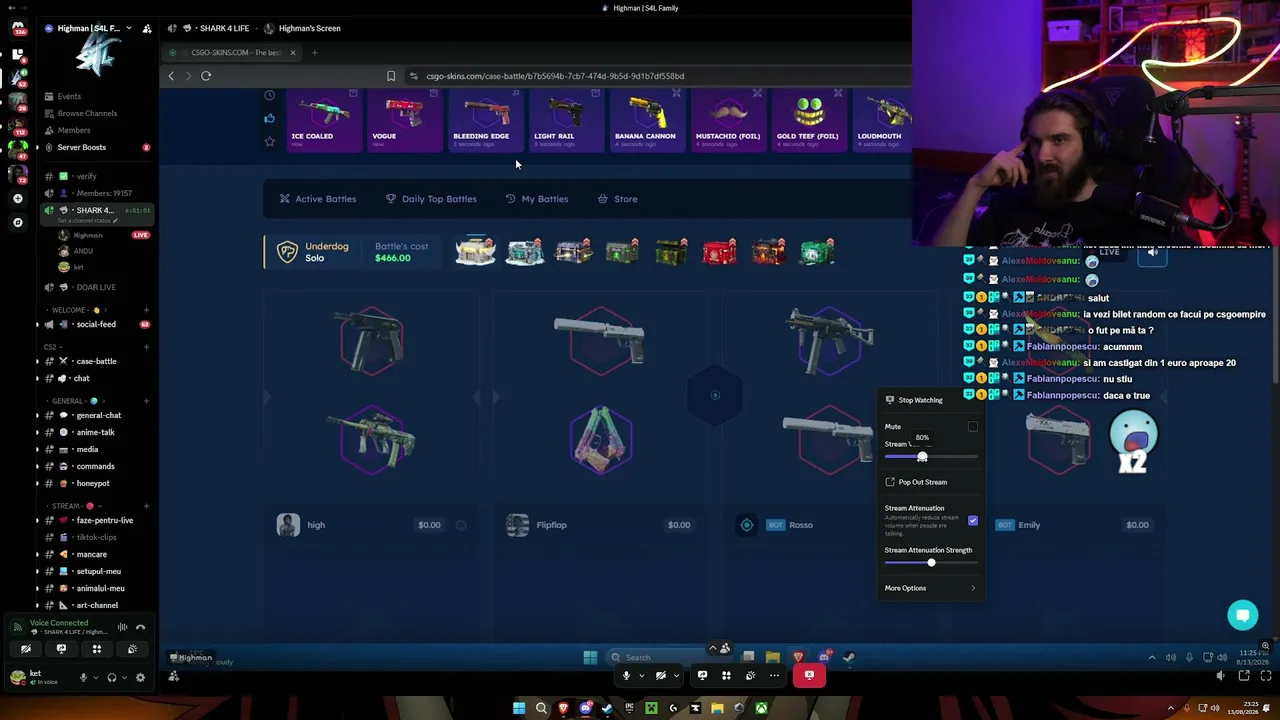
Task: Open more options ellipsis in call bar
Action: (774, 676)
